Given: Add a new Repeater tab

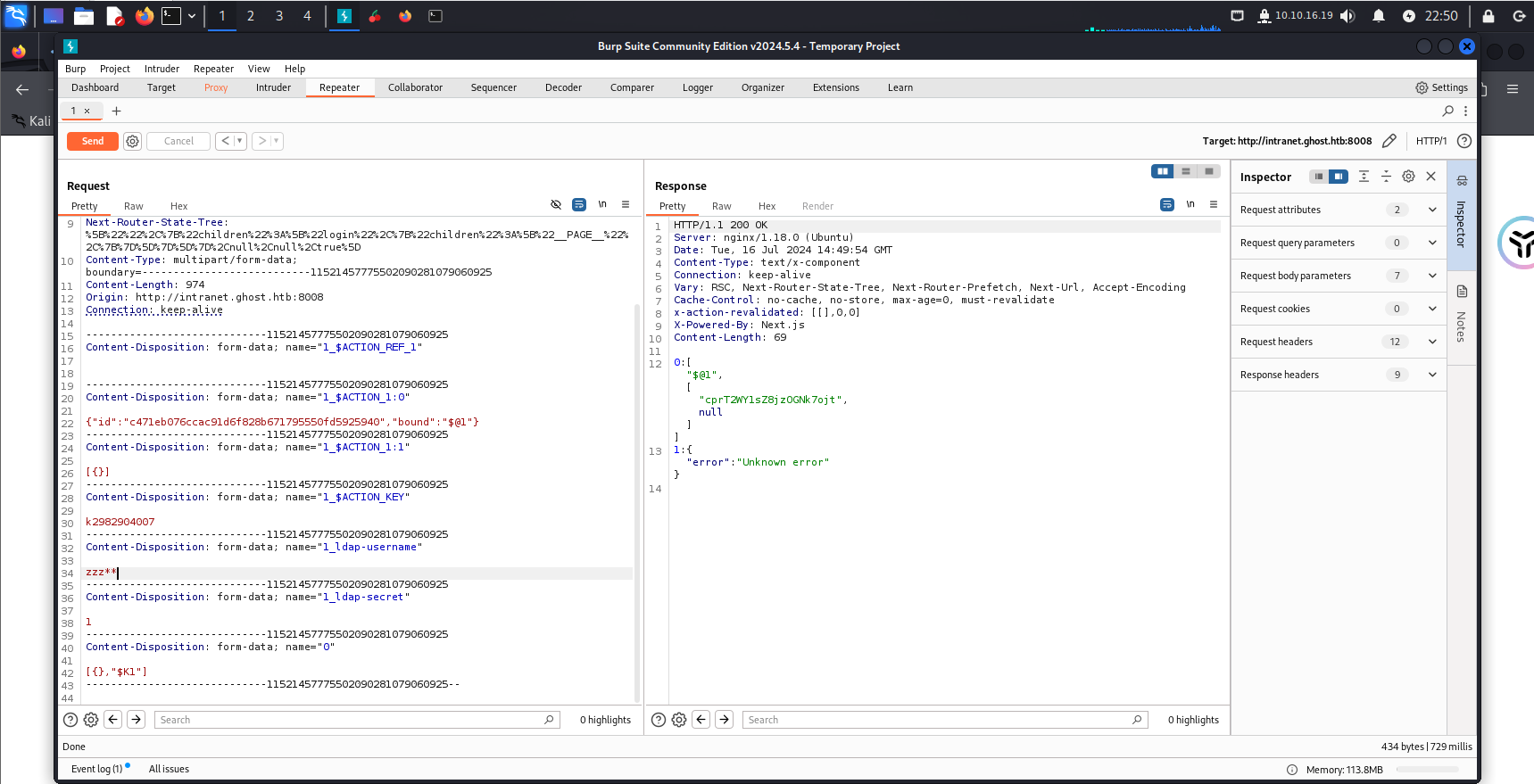Looking at the screenshot, I should pos(116,111).
